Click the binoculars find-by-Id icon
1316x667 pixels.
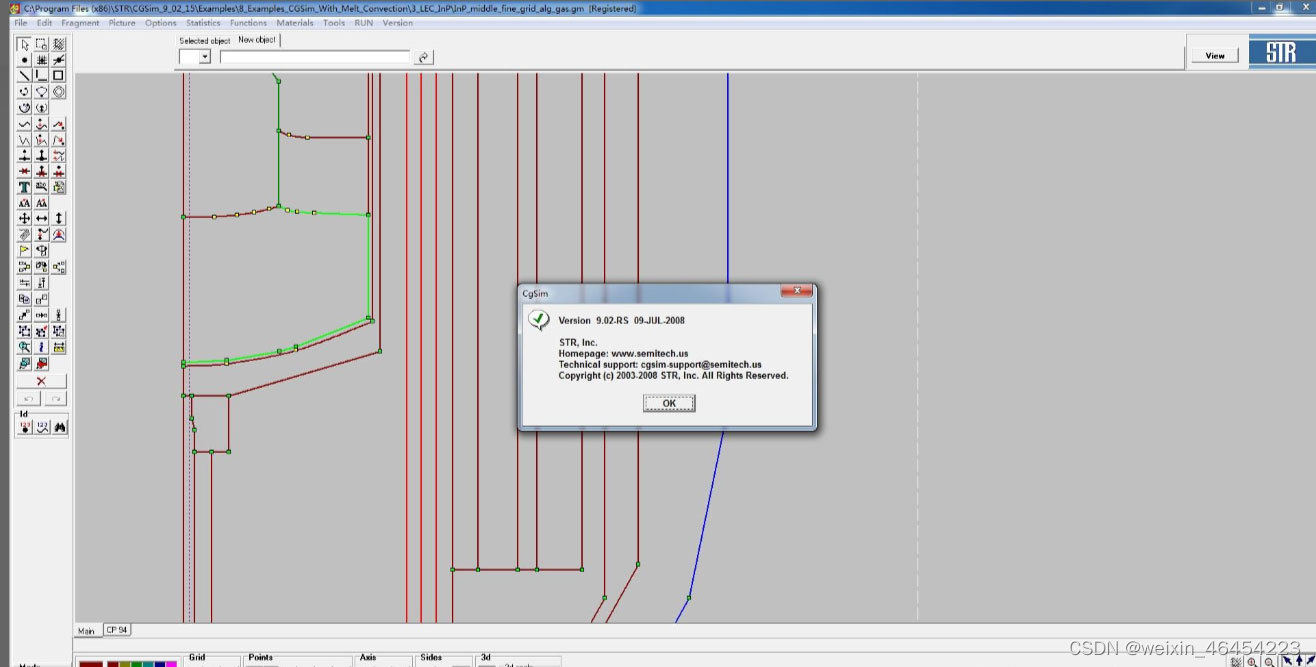coord(59,427)
